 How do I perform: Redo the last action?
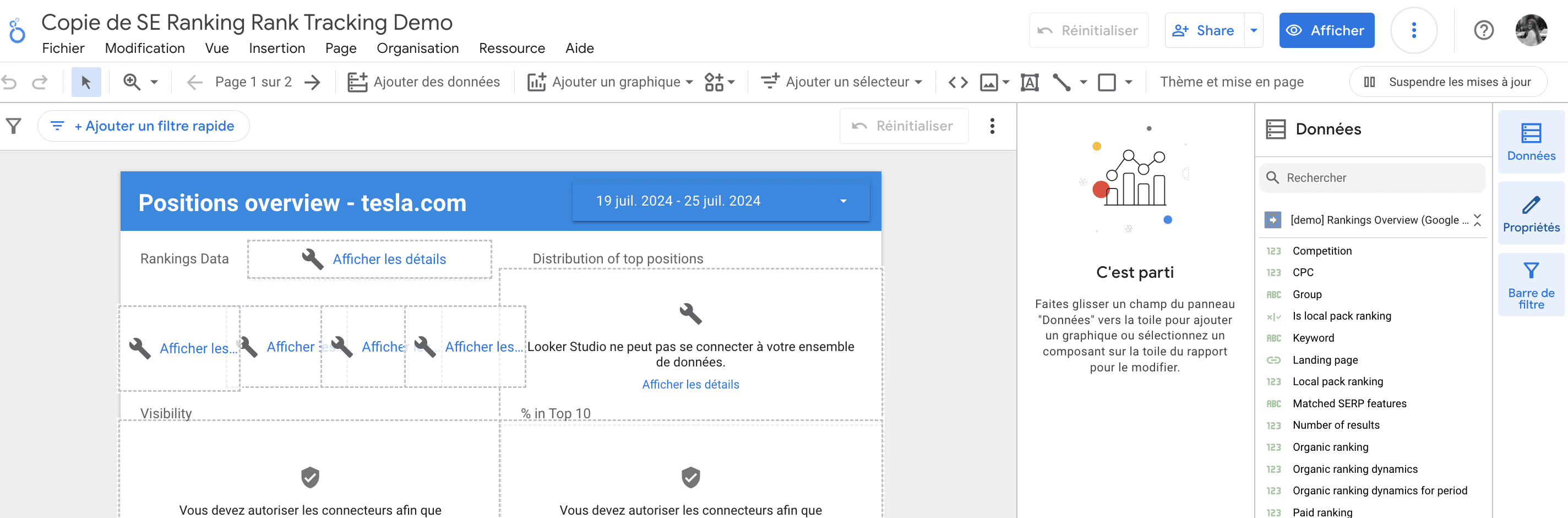pos(40,82)
